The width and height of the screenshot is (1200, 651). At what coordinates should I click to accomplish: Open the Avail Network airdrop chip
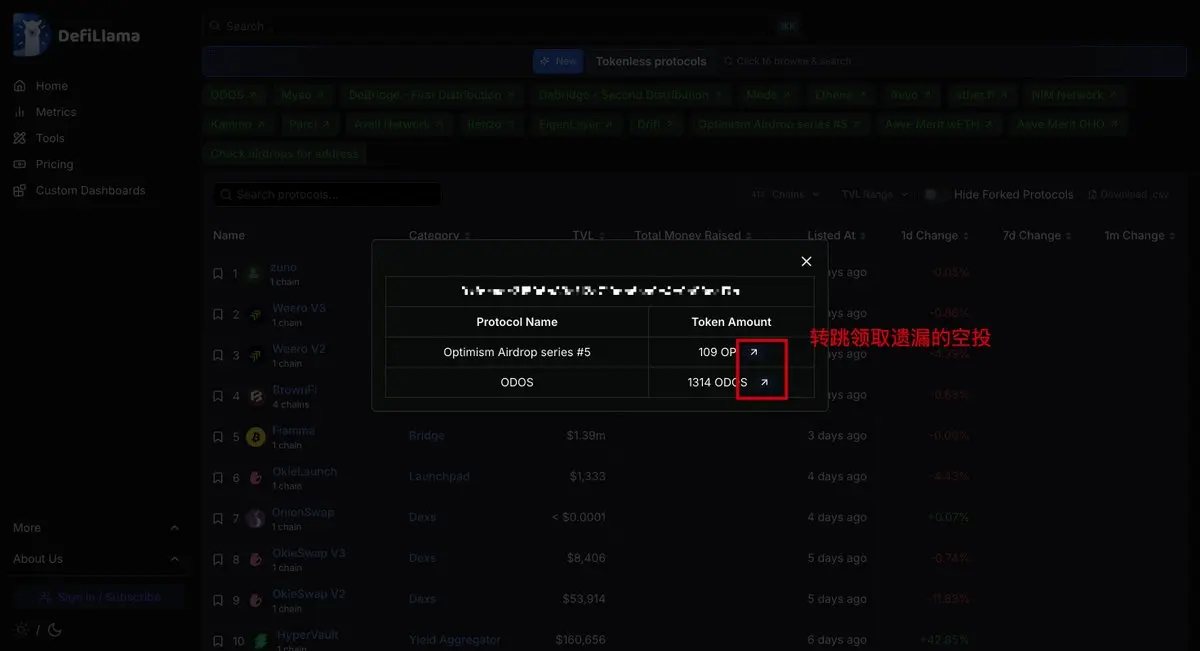pos(398,125)
